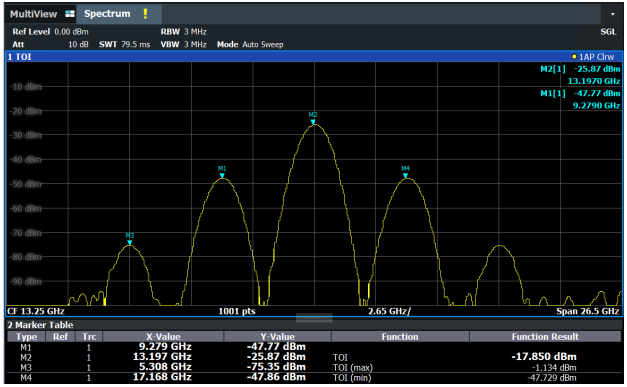Switch to the Spectrum tab
This screenshot has width=627, height=387.
(x=107, y=14)
